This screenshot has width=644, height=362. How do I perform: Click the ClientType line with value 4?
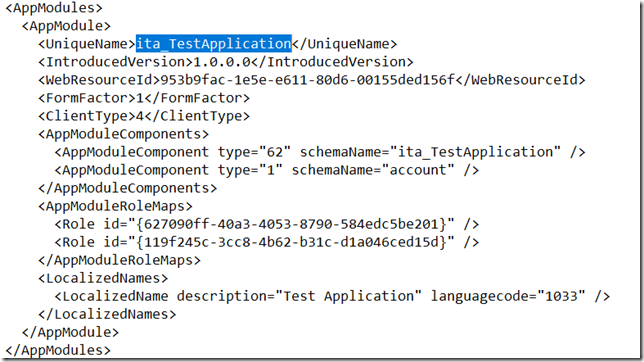click(x=144, y=116)
